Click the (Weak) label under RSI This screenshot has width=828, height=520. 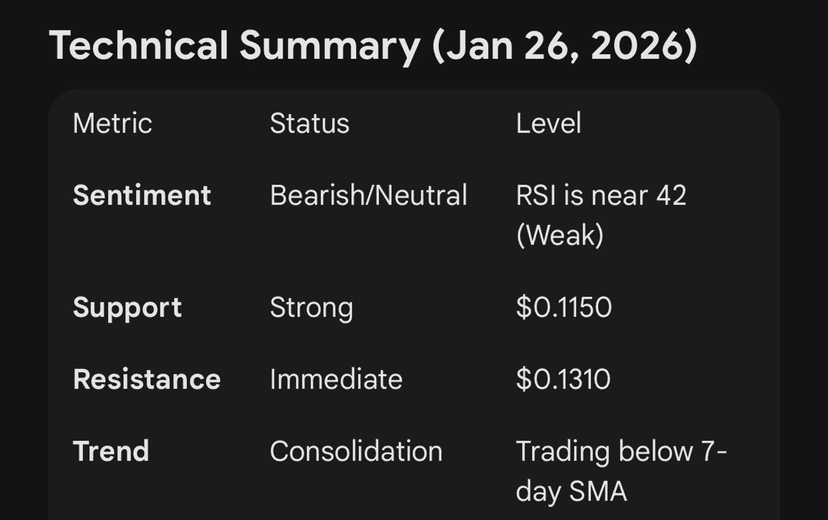point(559,235)
